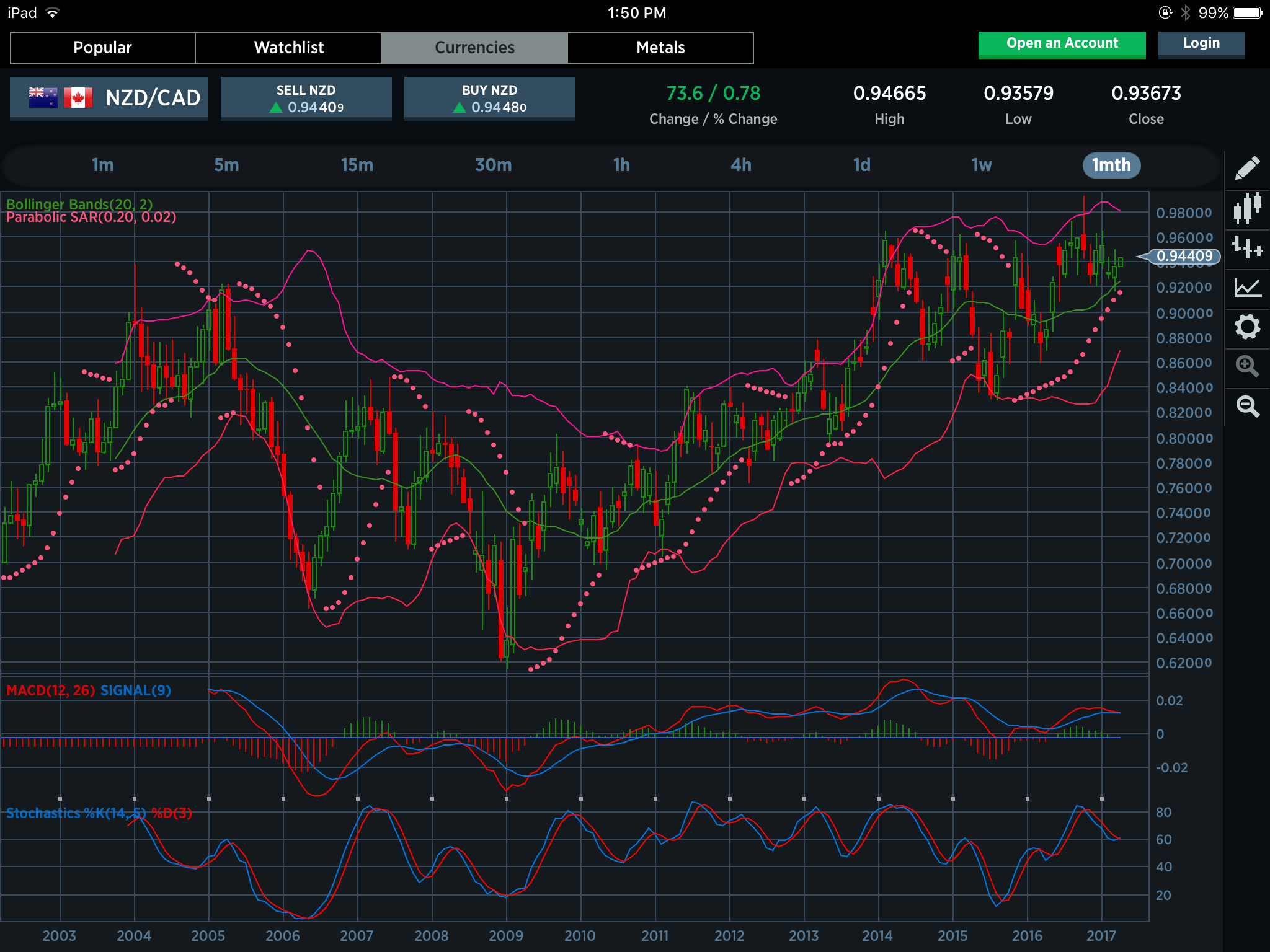This screenshot has width=1270, height=952.
Task: Select the pencil drawing tool
Action: coord(1247,168)
